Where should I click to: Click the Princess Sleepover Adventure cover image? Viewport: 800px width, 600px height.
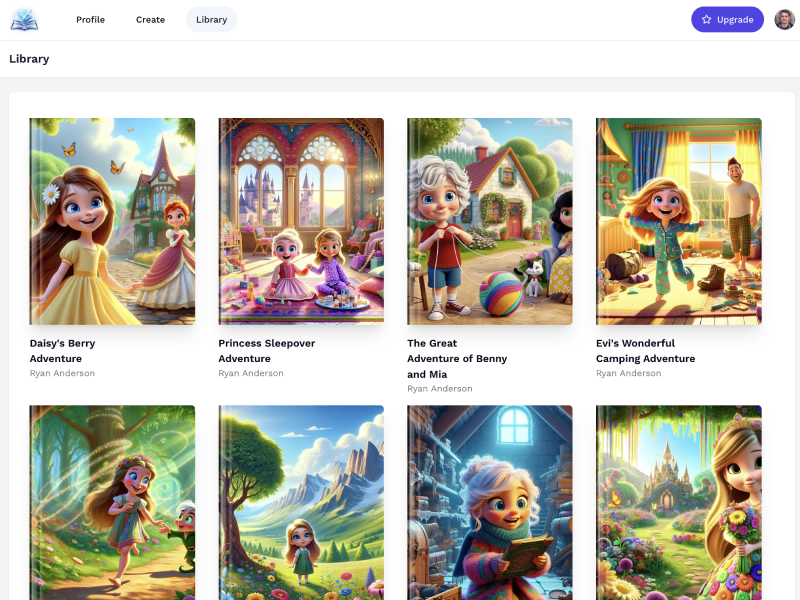coord(300,221)
